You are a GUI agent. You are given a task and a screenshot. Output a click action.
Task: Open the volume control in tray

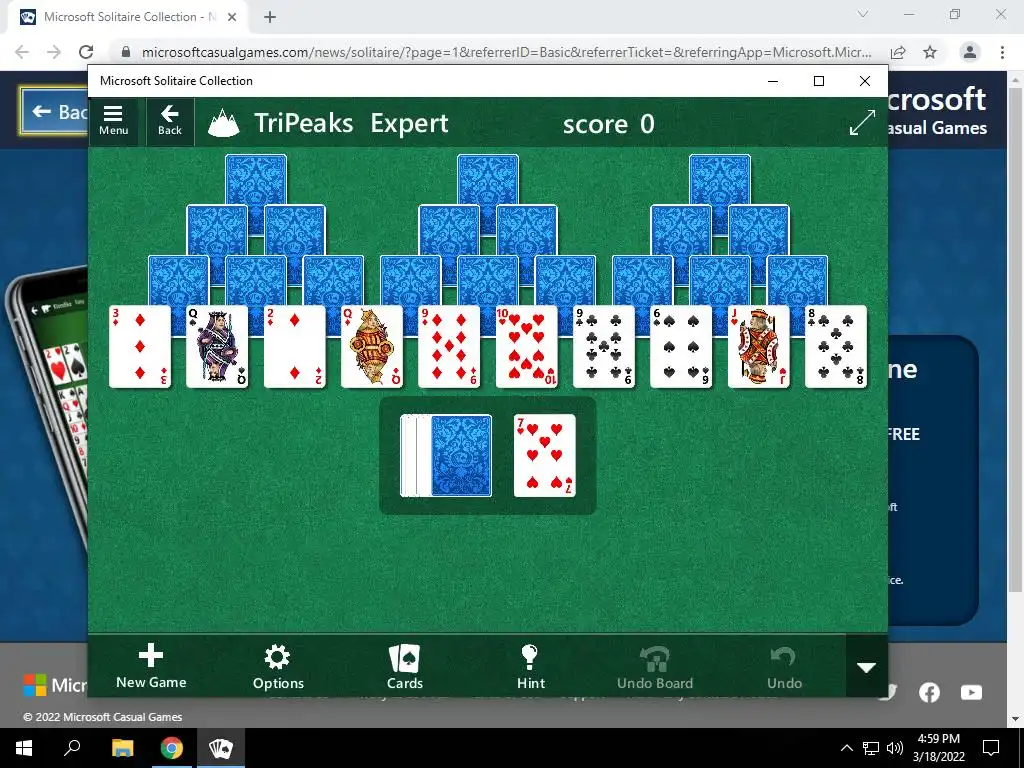(x=895, y=748)
